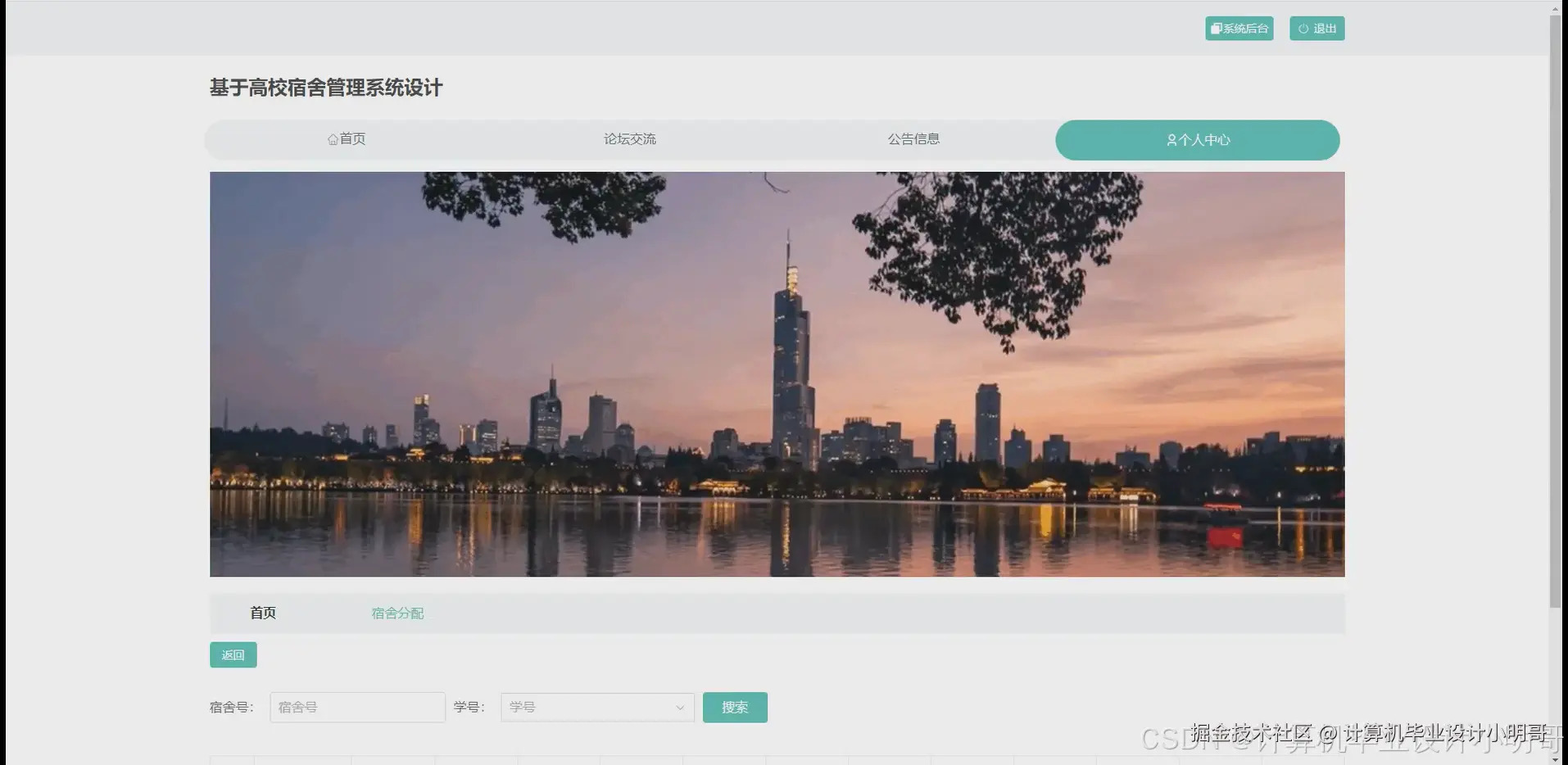Click the 基于高校宿舍管理系统设计 site title
Screen dimensions: 1568x765
coord(326,88)
